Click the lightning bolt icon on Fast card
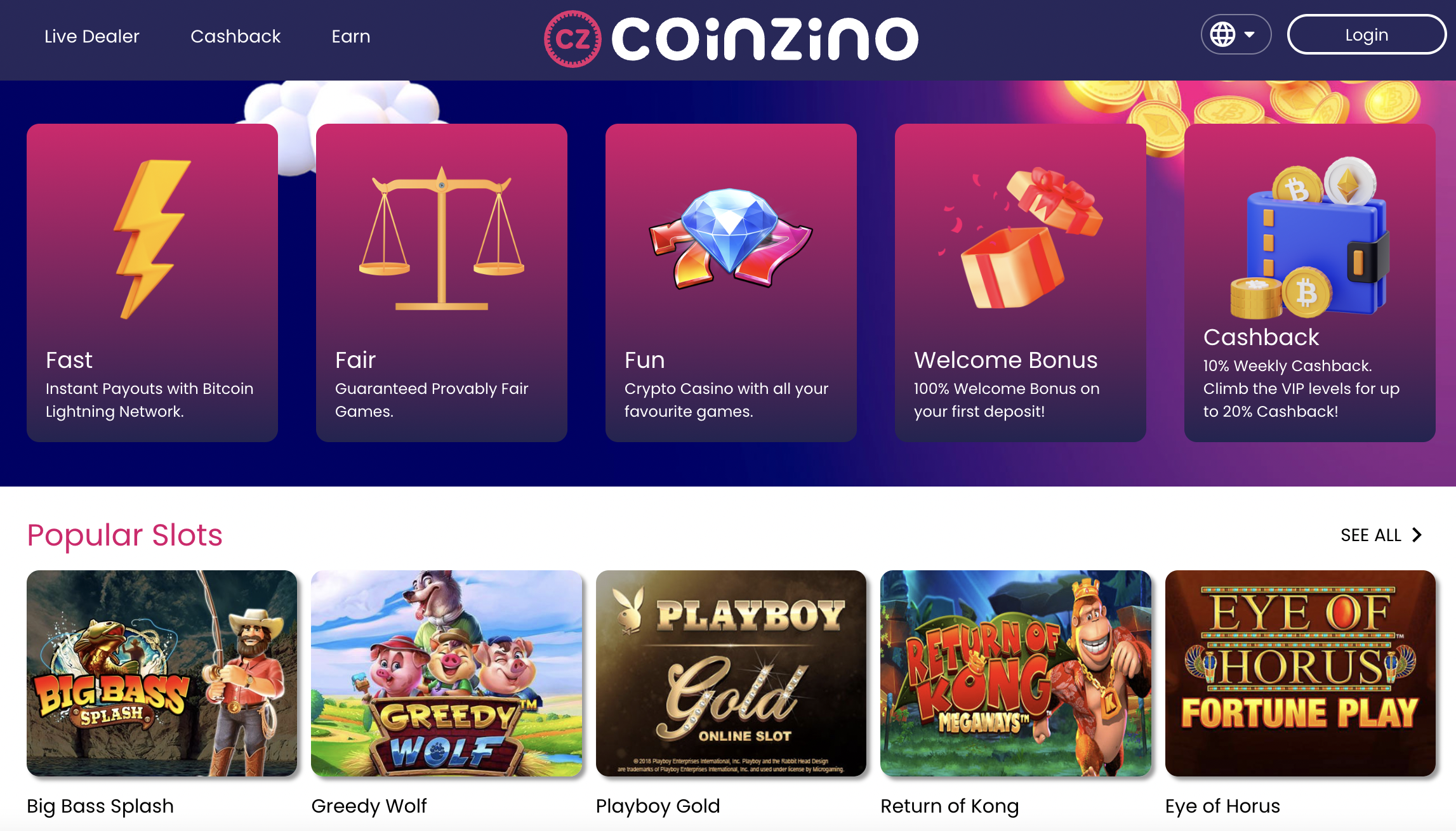Image resolution: width=1456 pixels, height=831 pixels. [152, 239]
